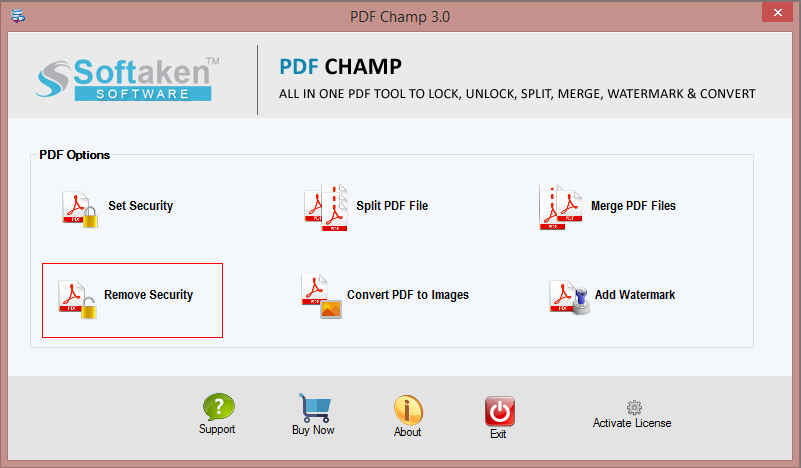Image resolution: width=801 pixels, height=468 pixels.
Task: Click the Activate License text
Action: (x=632, y=423)
